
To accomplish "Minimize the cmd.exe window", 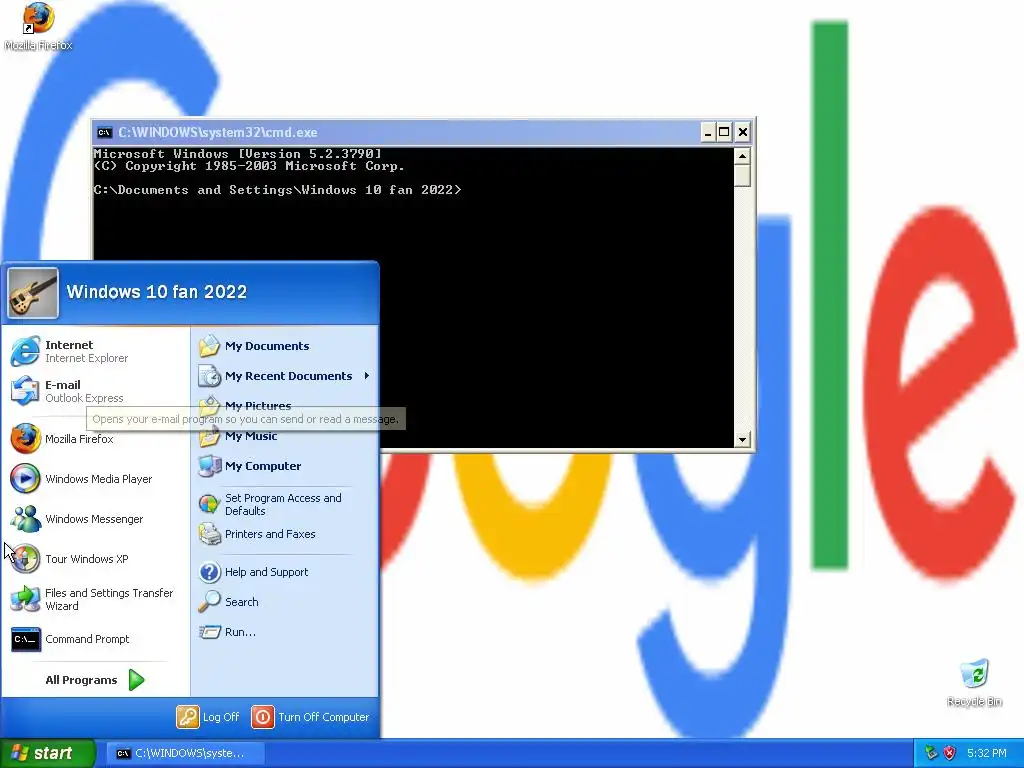I will pos(708,133).
